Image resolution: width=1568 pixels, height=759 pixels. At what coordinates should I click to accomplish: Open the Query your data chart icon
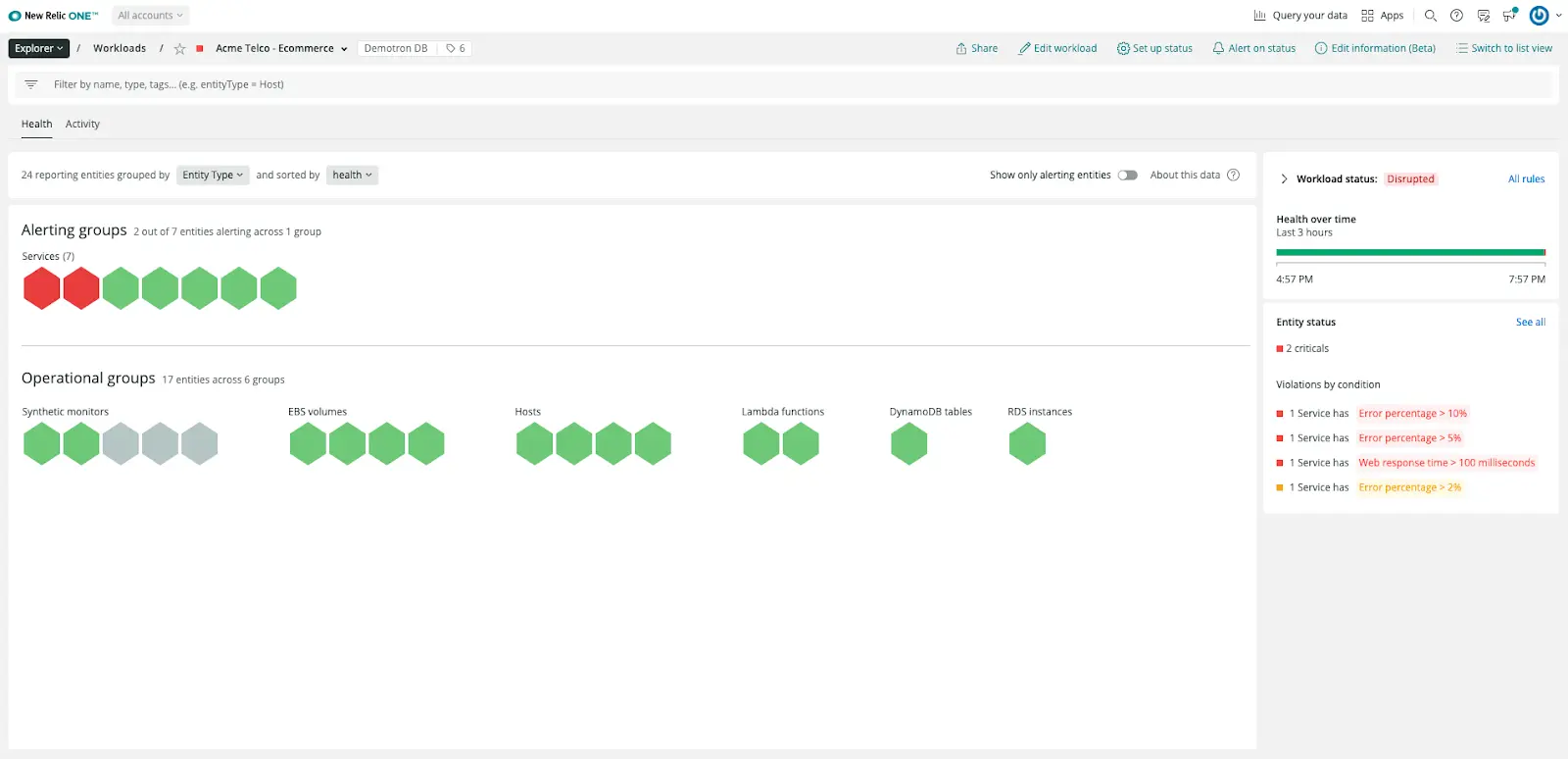tap(1259, 16)
